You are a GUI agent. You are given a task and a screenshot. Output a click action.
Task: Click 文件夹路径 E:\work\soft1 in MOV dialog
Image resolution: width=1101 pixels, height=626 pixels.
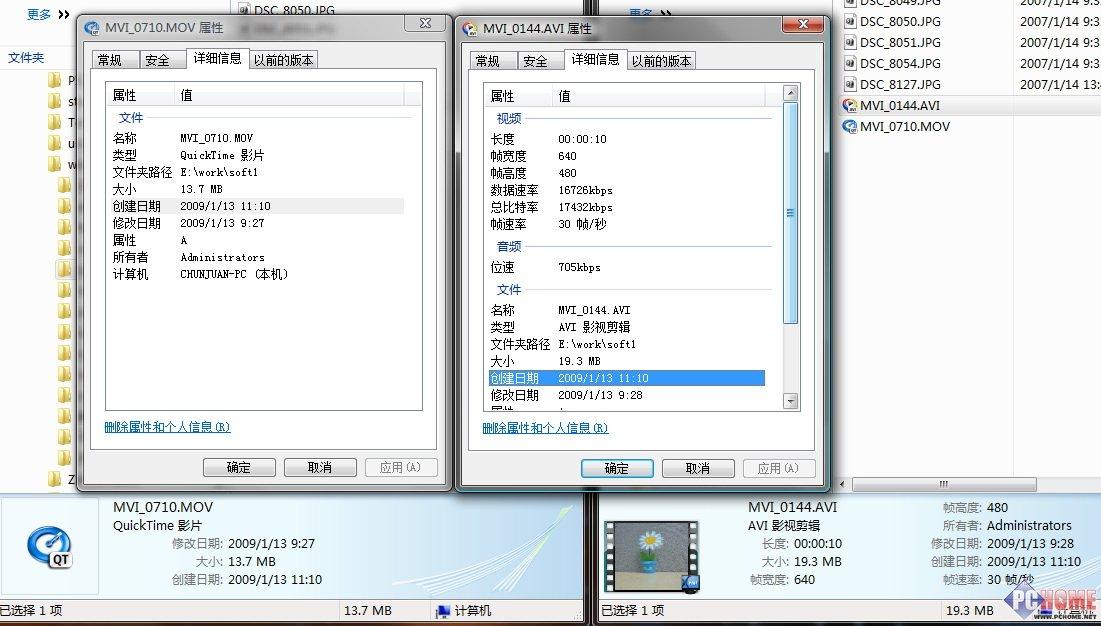(x=257, y=172)
